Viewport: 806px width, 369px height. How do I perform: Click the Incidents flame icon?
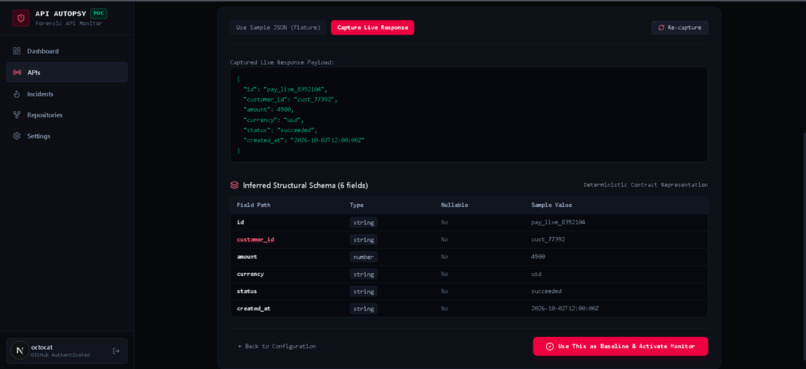point(17,94)
